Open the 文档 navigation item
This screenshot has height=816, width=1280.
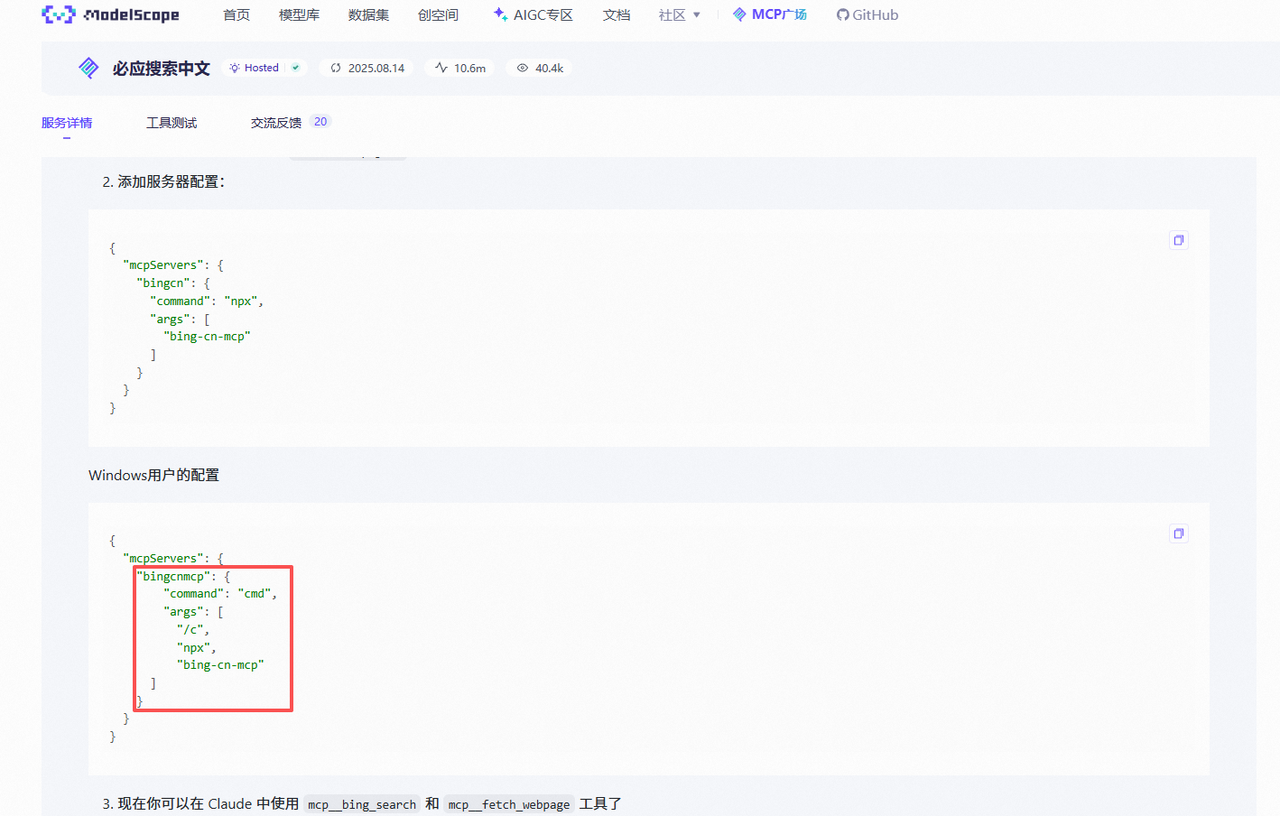616,15
